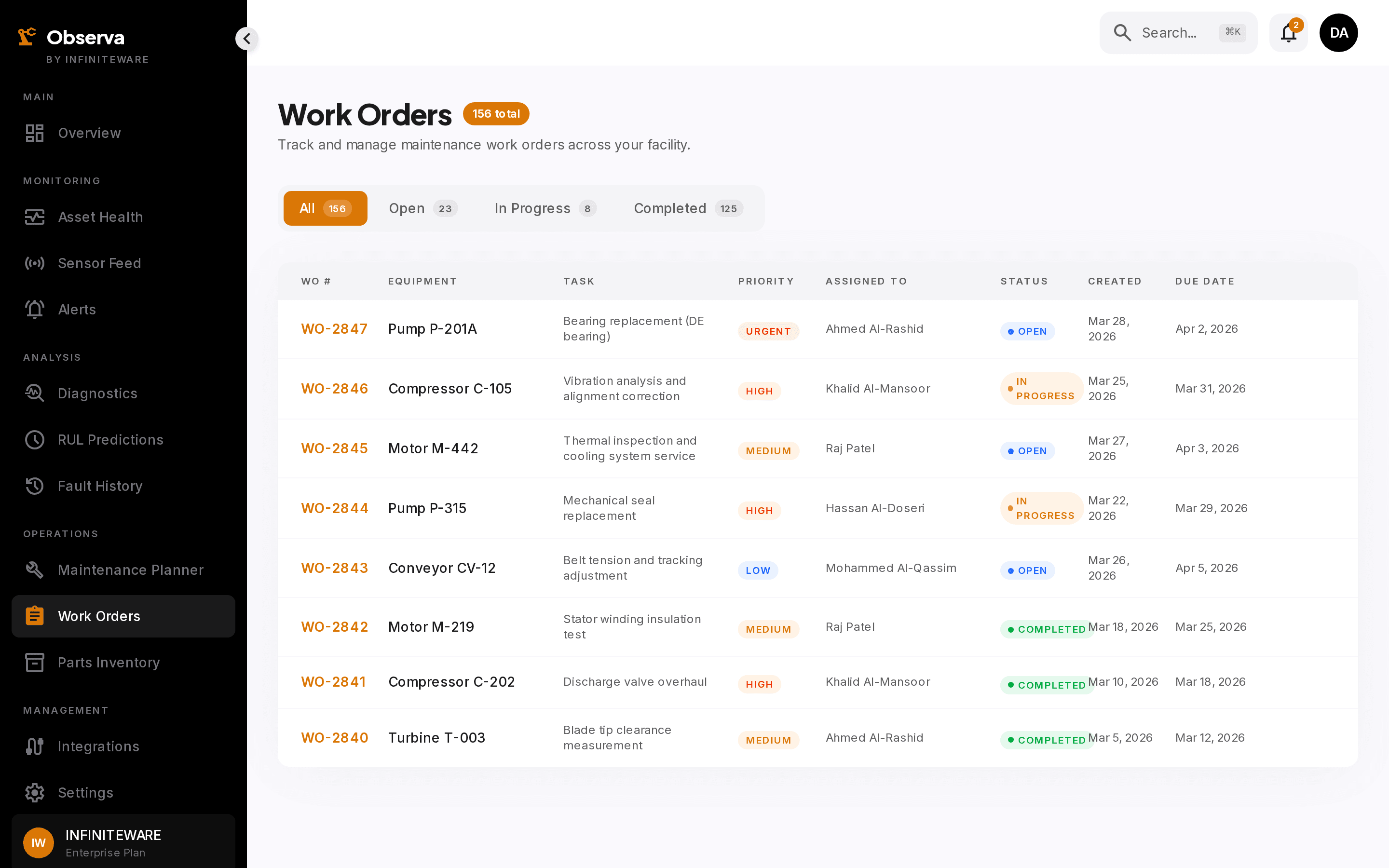1389x868 pixels.
Task: Open the DA user profile avatar
Action: (1338, 33)
